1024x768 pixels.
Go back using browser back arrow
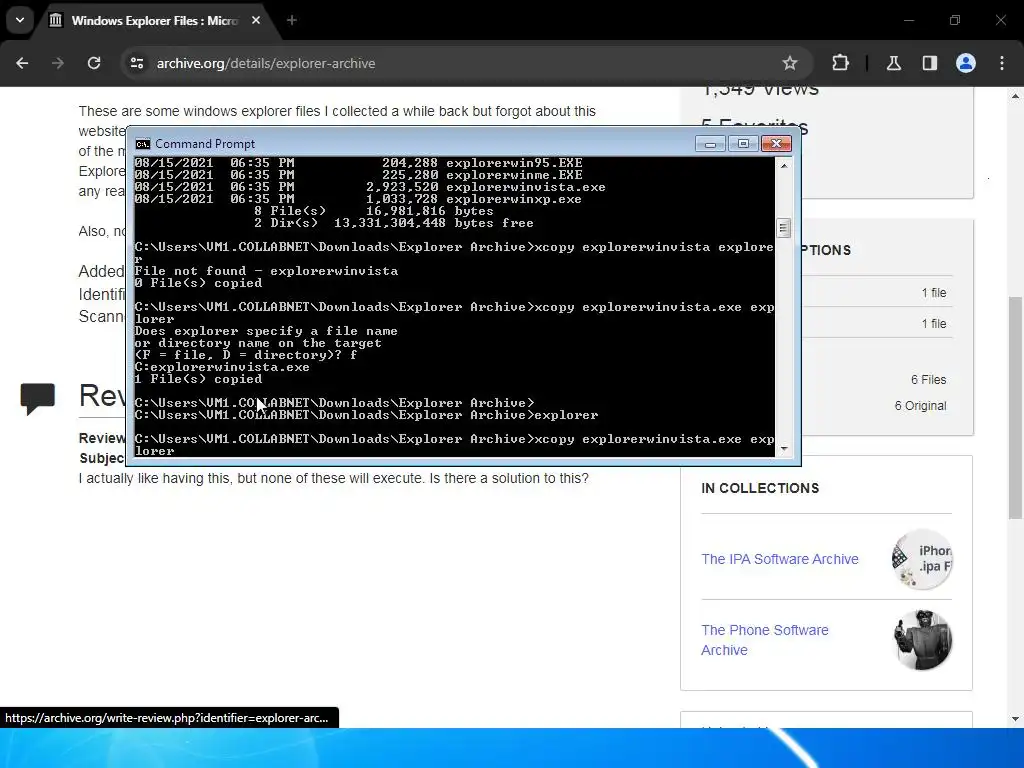click(22, 63)
